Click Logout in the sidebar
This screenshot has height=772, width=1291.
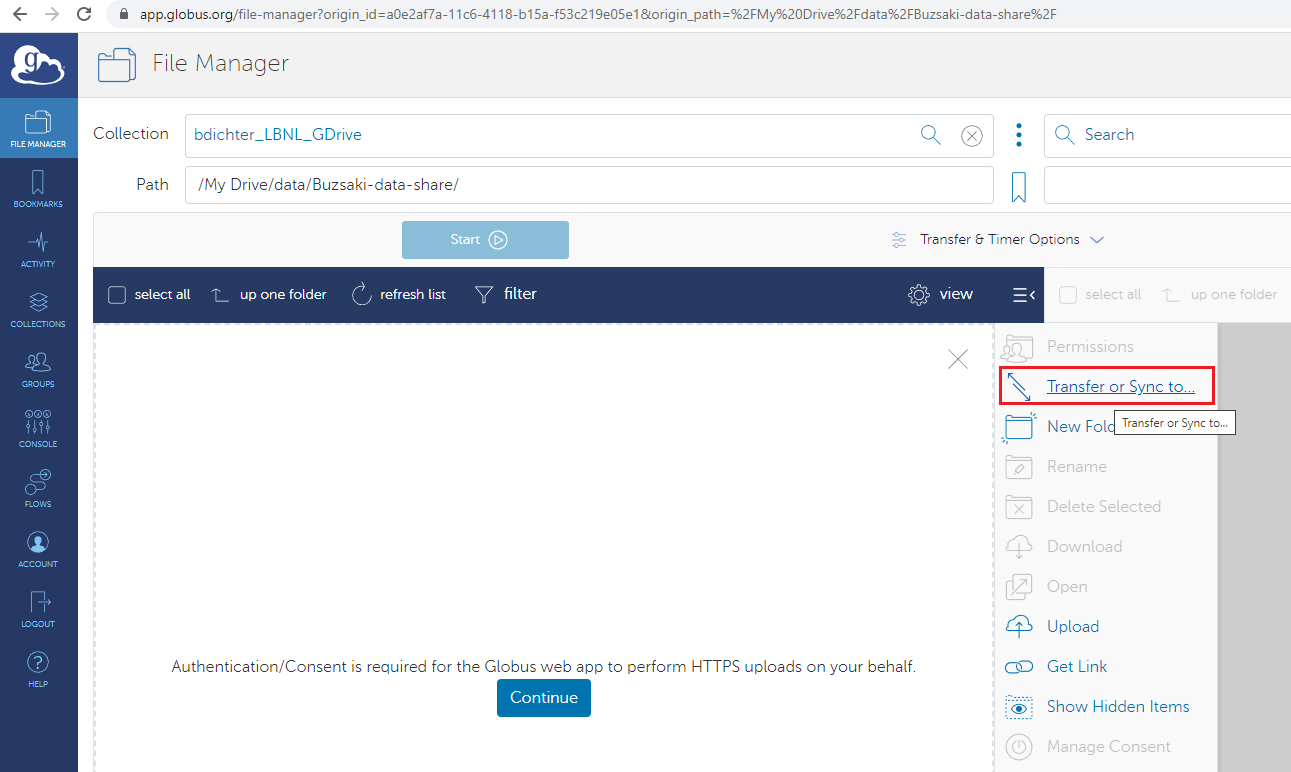pyautogui.click(x=38, y=608)
